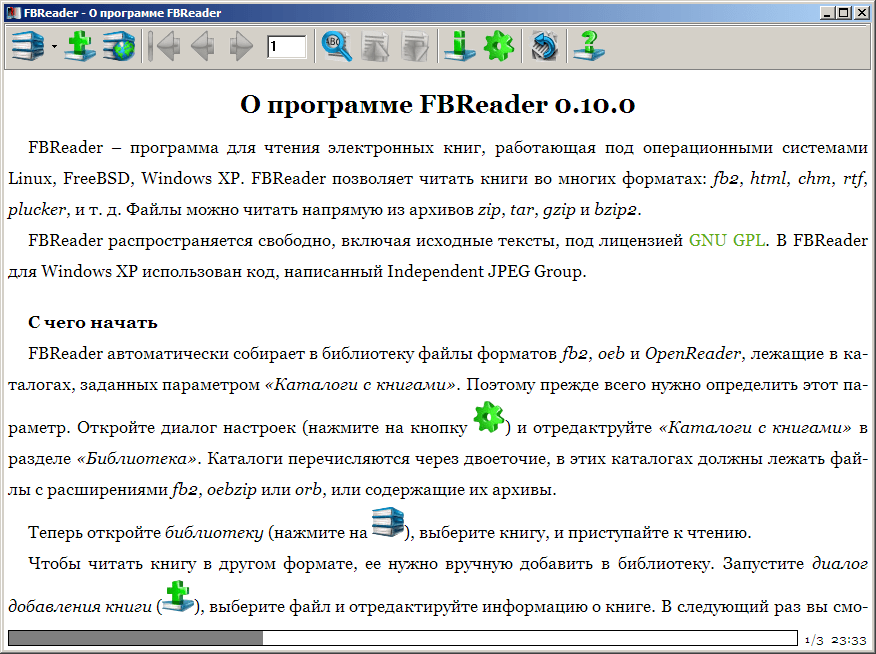Click the forward arrow in toolbar
Viewport: 876px width, 654px height.
coord(241,46)
